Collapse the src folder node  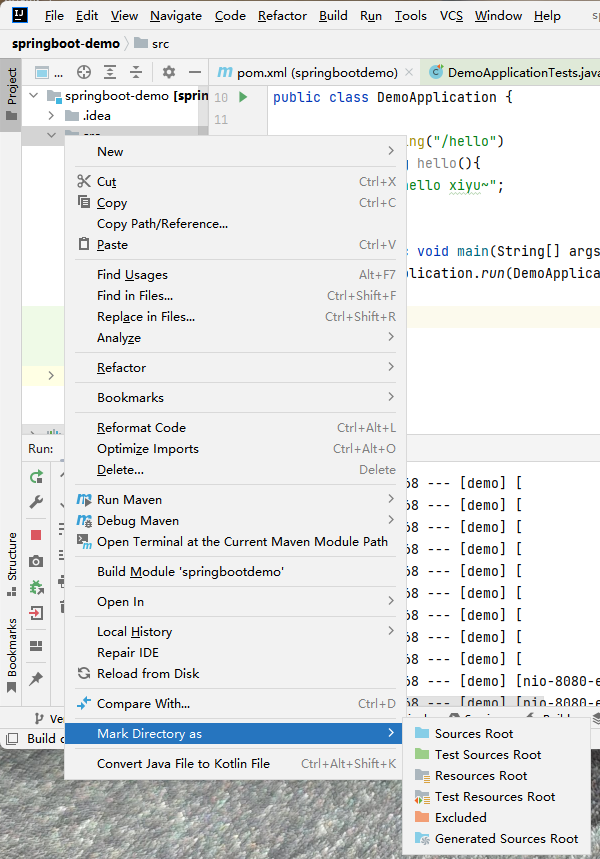(52, 134)
